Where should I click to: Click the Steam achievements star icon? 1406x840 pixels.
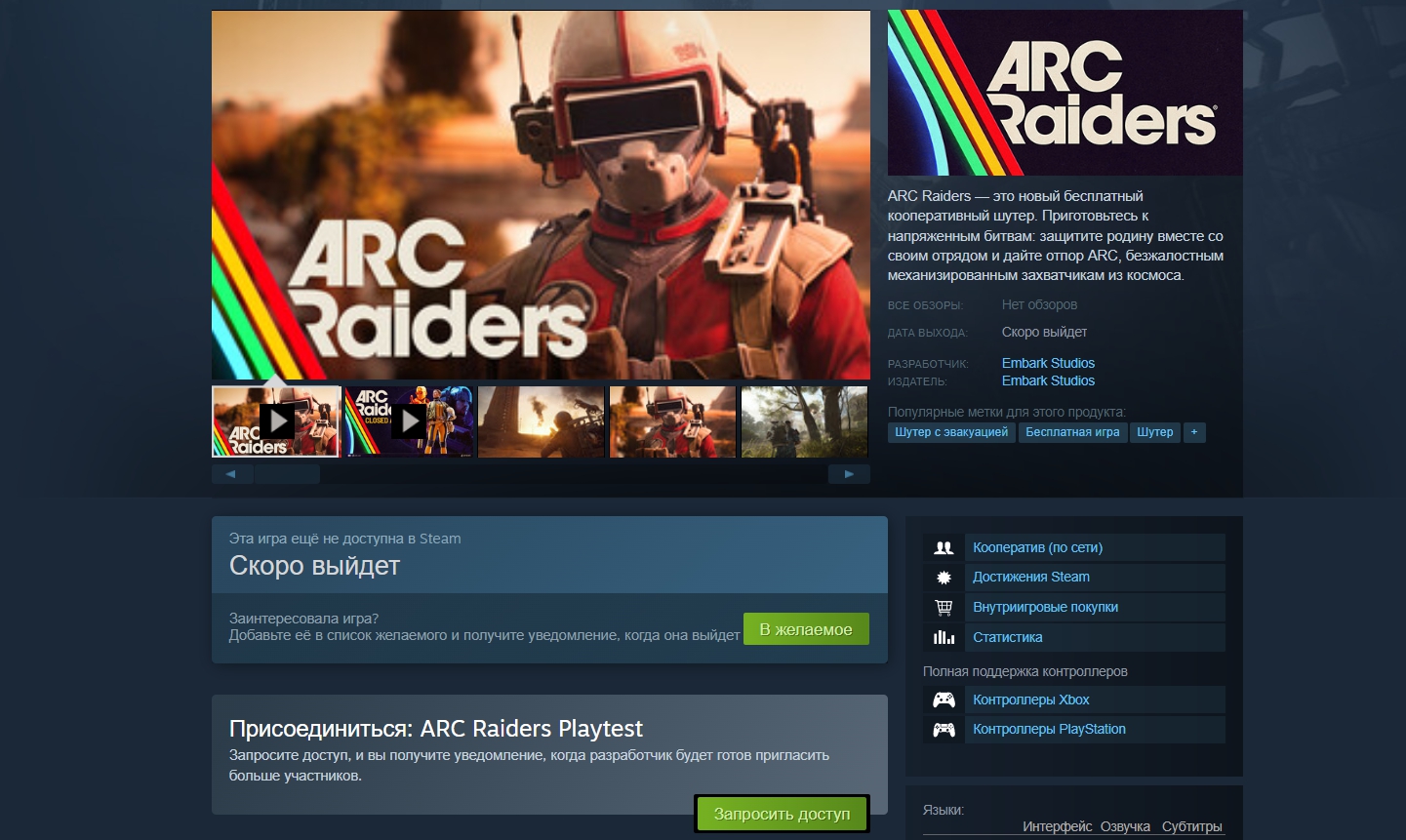(944, 578)
